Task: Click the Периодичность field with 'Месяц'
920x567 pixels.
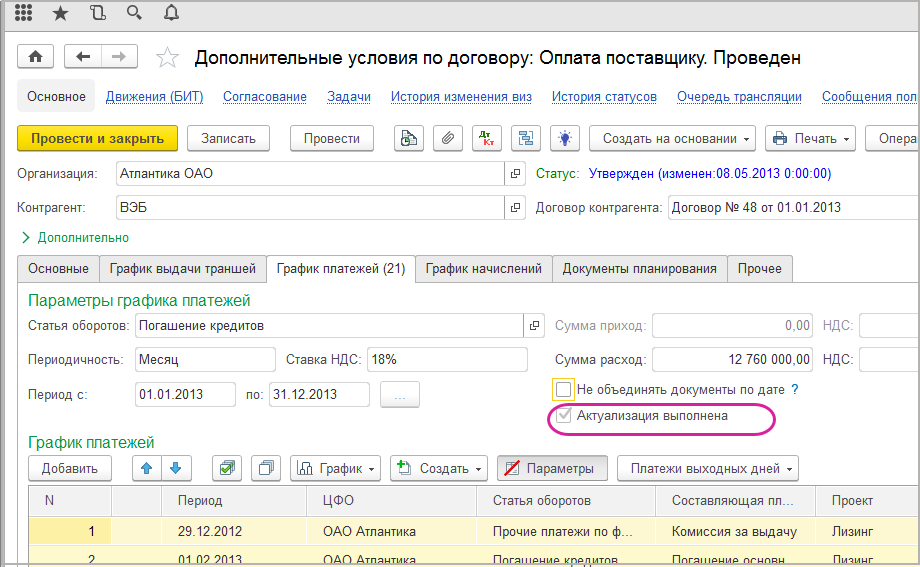Action: (x=203, y=359)
